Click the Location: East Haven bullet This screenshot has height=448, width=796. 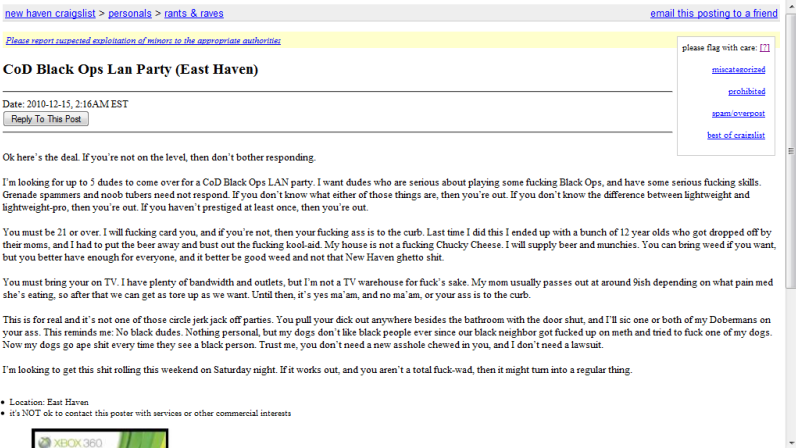(49, 402)
